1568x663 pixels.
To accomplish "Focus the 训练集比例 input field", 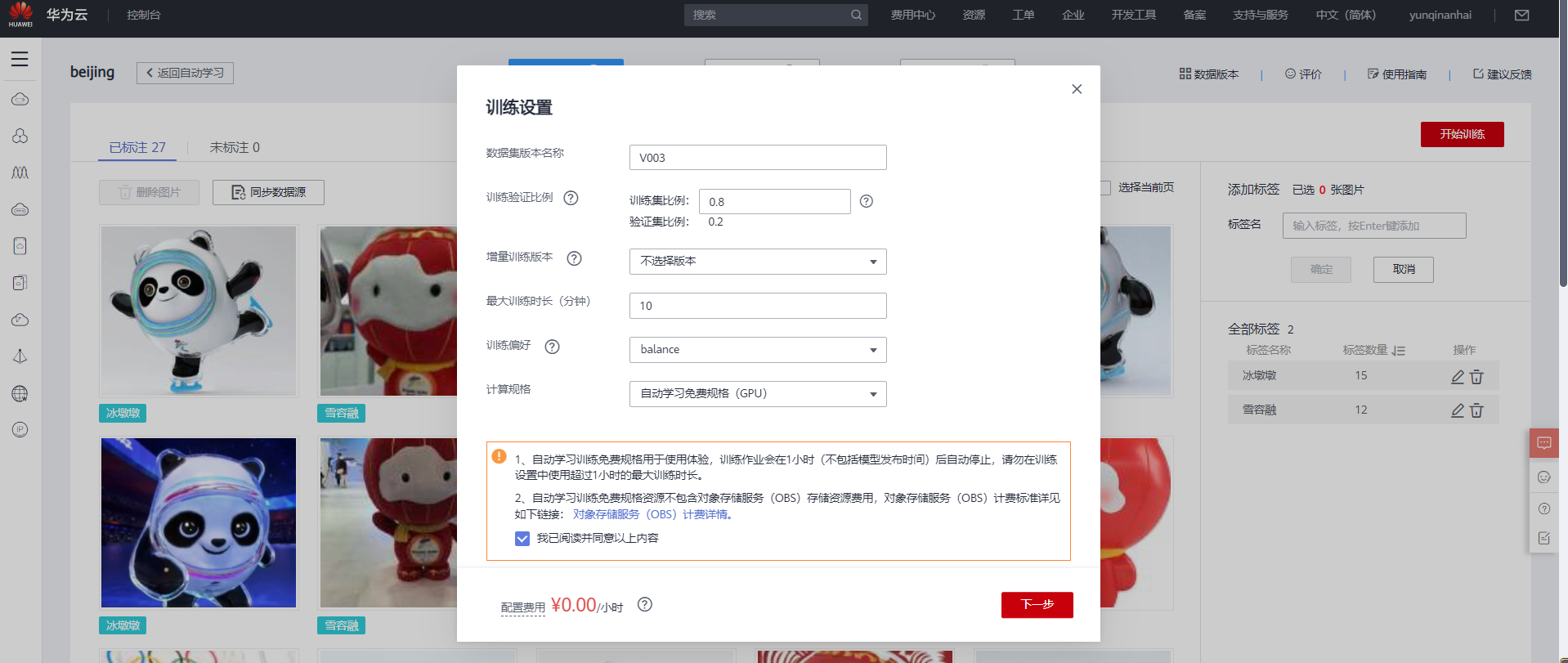I will 775,201.
